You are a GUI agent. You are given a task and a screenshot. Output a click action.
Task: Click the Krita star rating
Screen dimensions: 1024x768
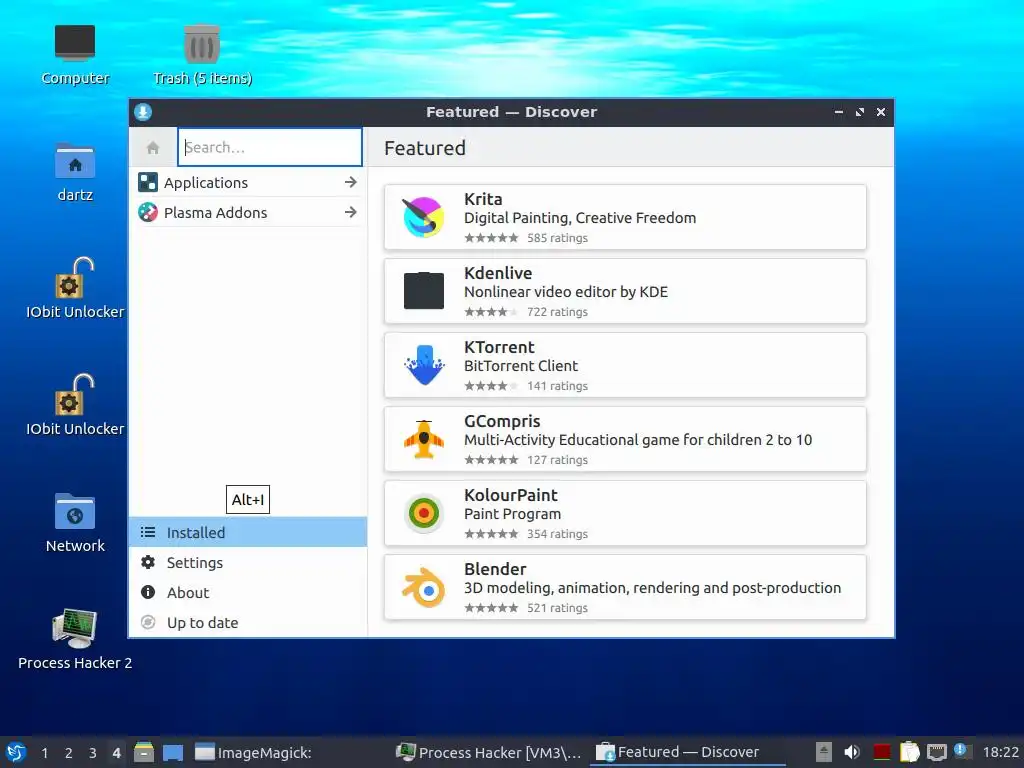(x=492, y=238)
